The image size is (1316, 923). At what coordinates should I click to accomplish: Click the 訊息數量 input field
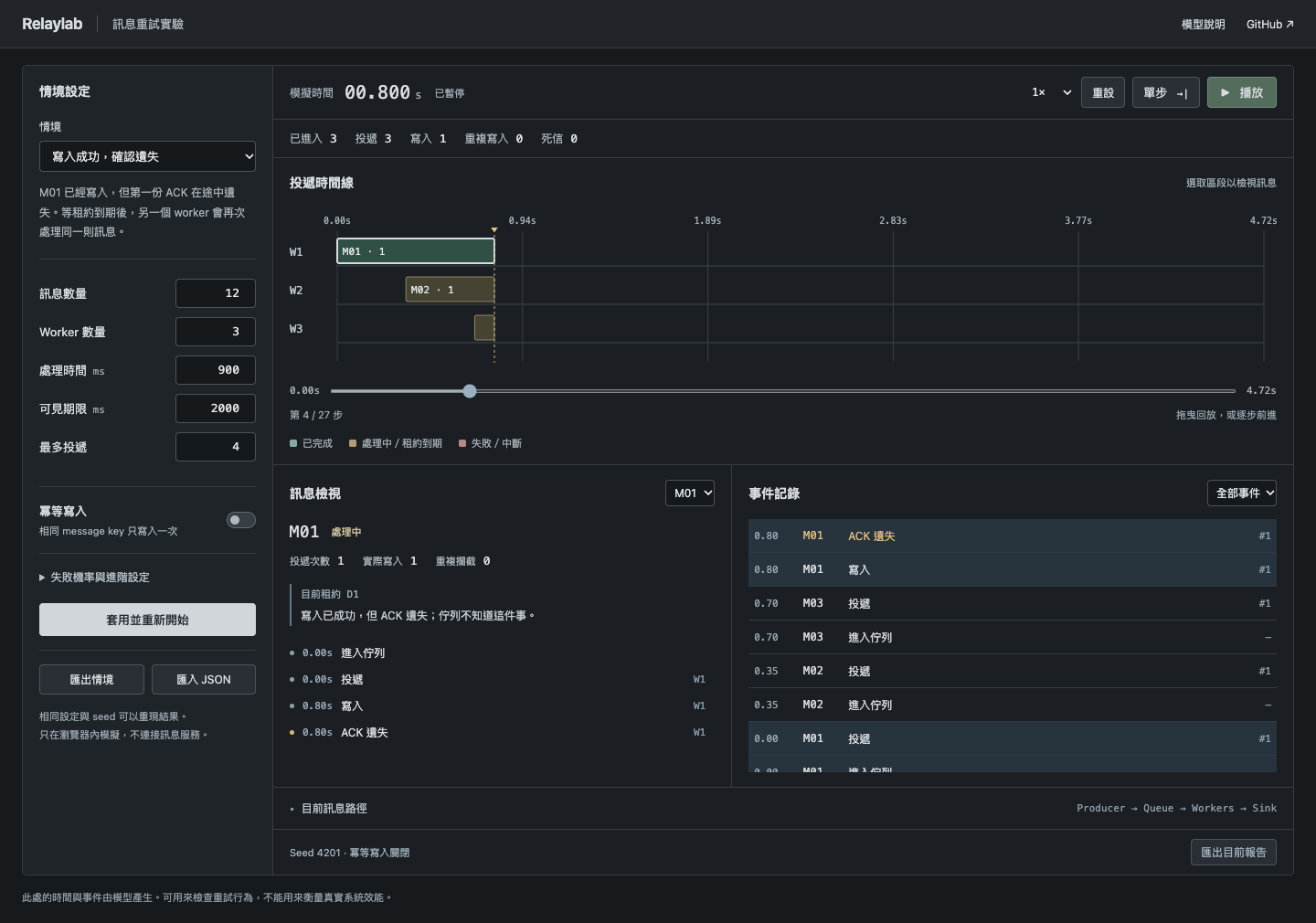[x=216, y=293]
